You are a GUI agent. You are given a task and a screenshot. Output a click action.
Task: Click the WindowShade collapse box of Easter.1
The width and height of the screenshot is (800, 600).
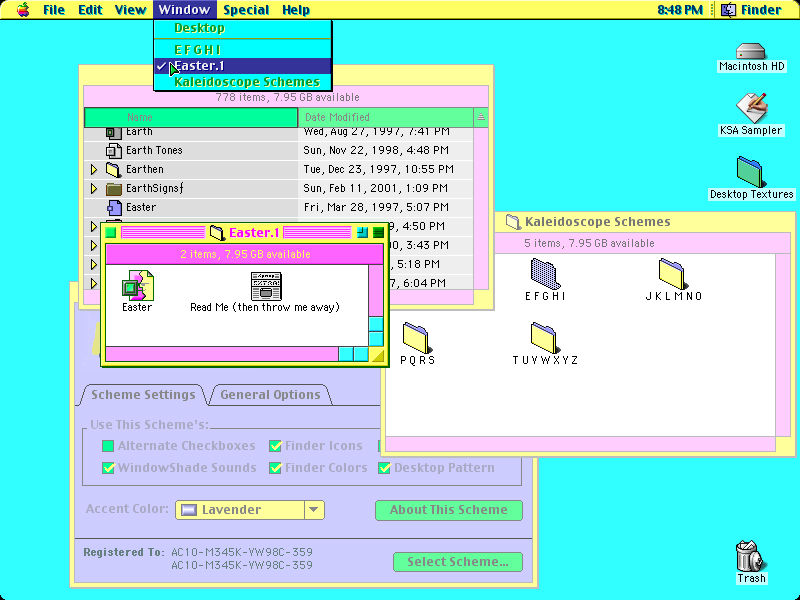pos(378,233)
